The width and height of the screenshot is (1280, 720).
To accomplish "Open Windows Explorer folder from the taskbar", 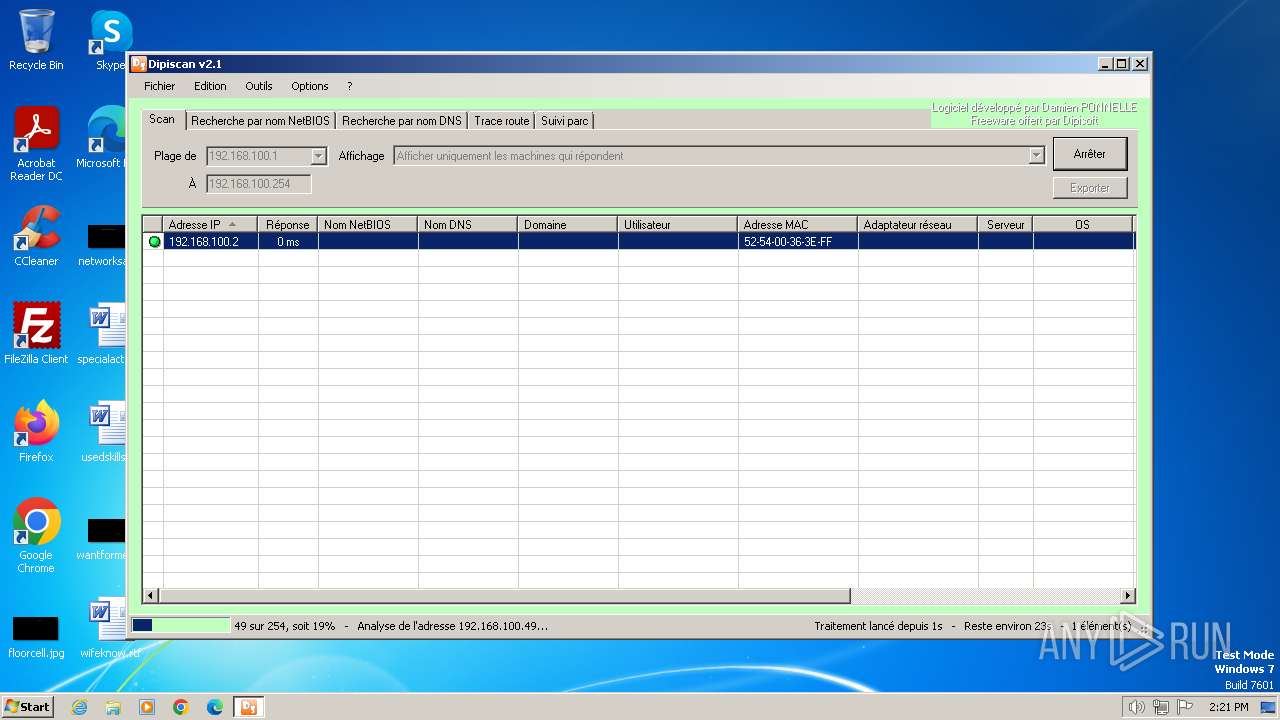I will [113, 707].
